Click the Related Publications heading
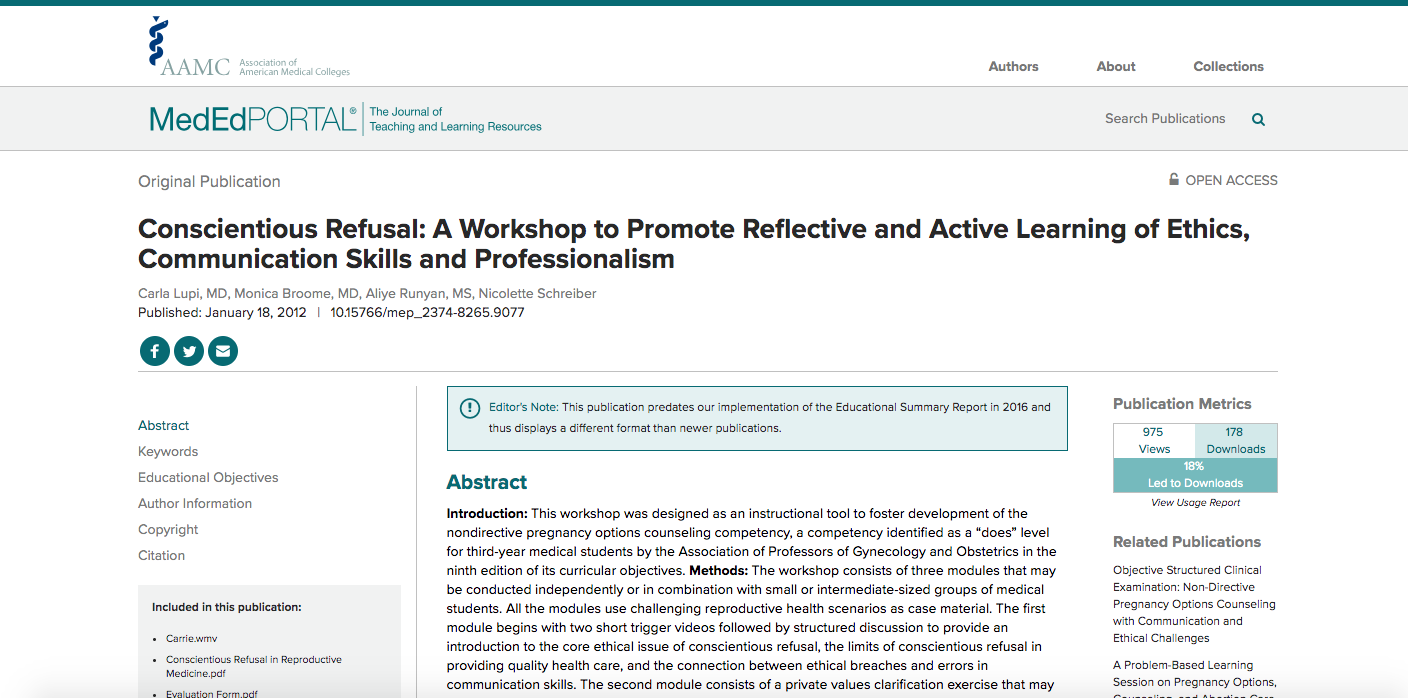 1187,542
